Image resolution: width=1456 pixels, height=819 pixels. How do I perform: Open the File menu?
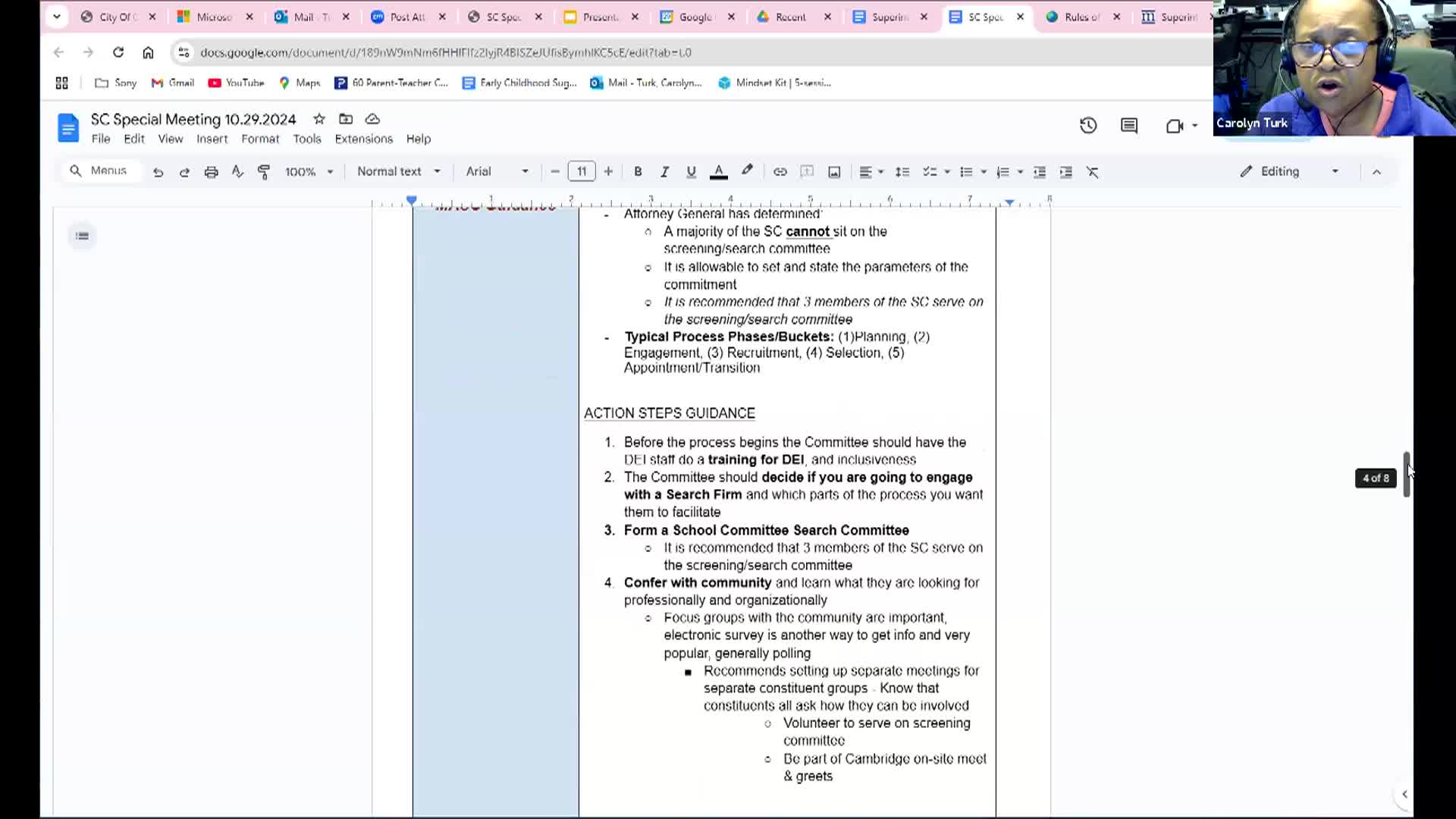pos(101,139)
